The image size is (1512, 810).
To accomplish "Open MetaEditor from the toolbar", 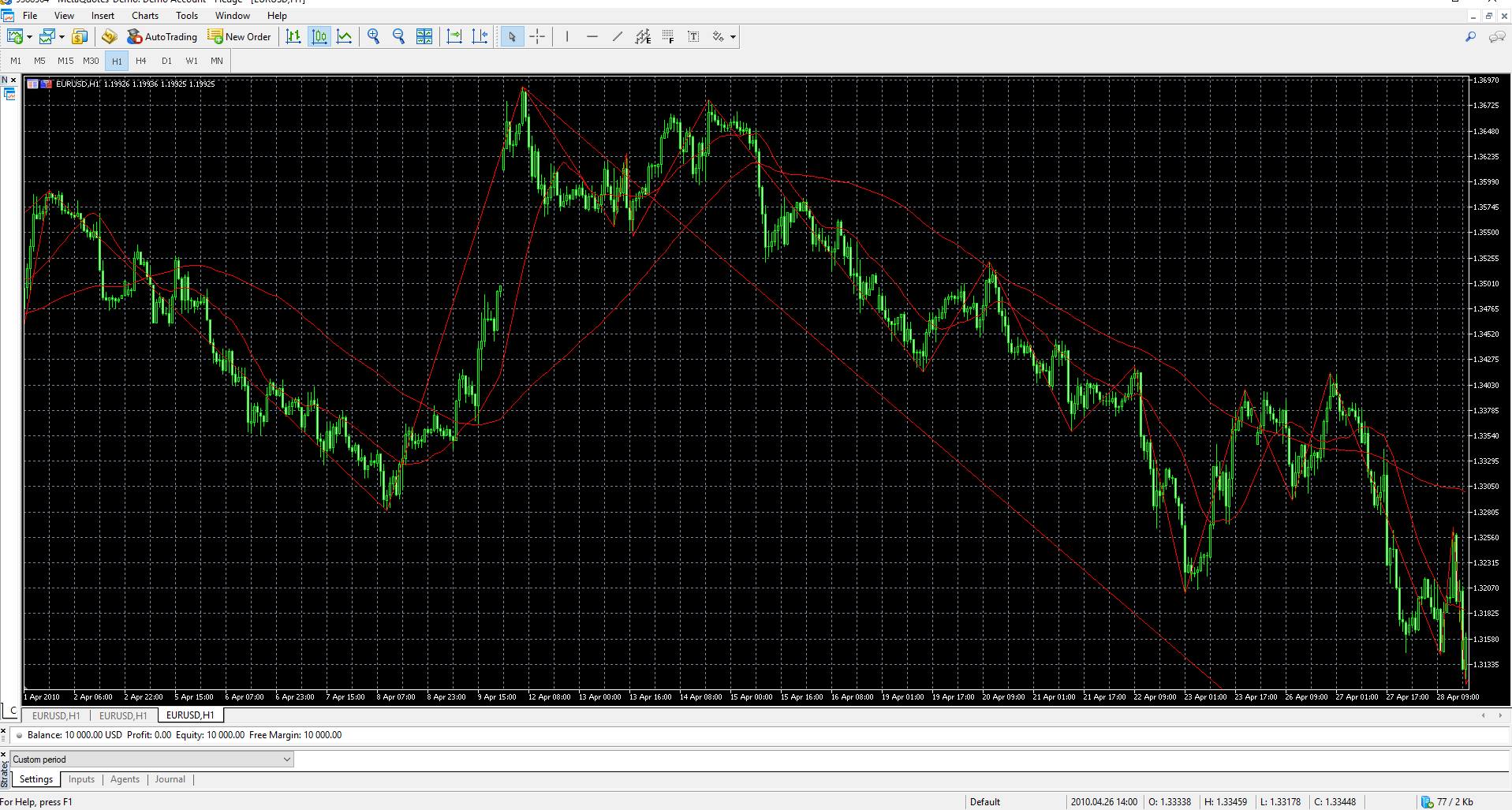I will coord(110,36).
